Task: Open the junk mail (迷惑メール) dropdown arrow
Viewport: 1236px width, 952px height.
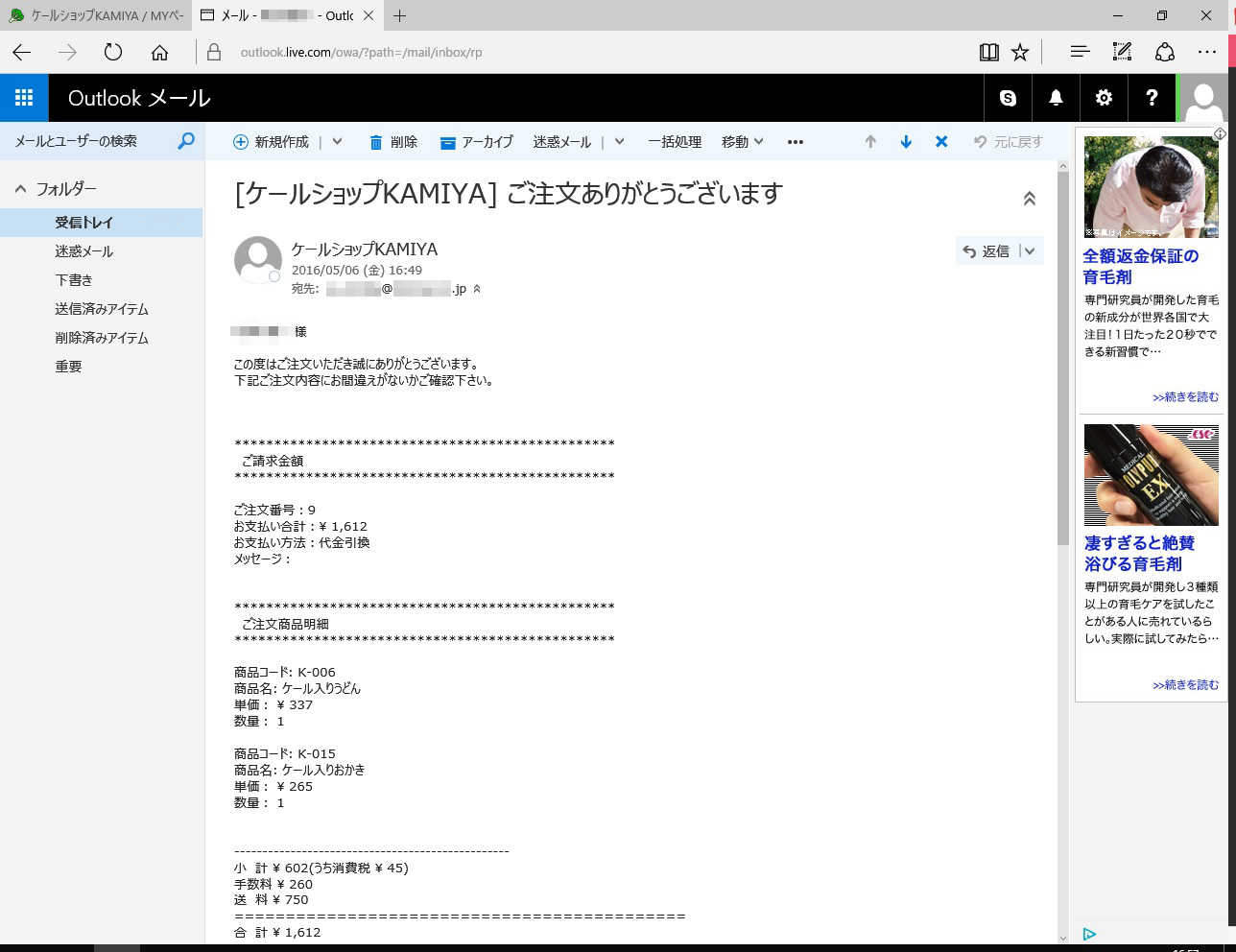Action: coord(619,142)
